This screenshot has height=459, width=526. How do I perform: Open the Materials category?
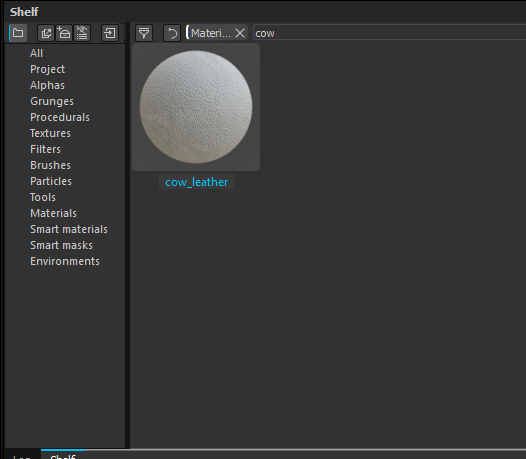point(53,213)
